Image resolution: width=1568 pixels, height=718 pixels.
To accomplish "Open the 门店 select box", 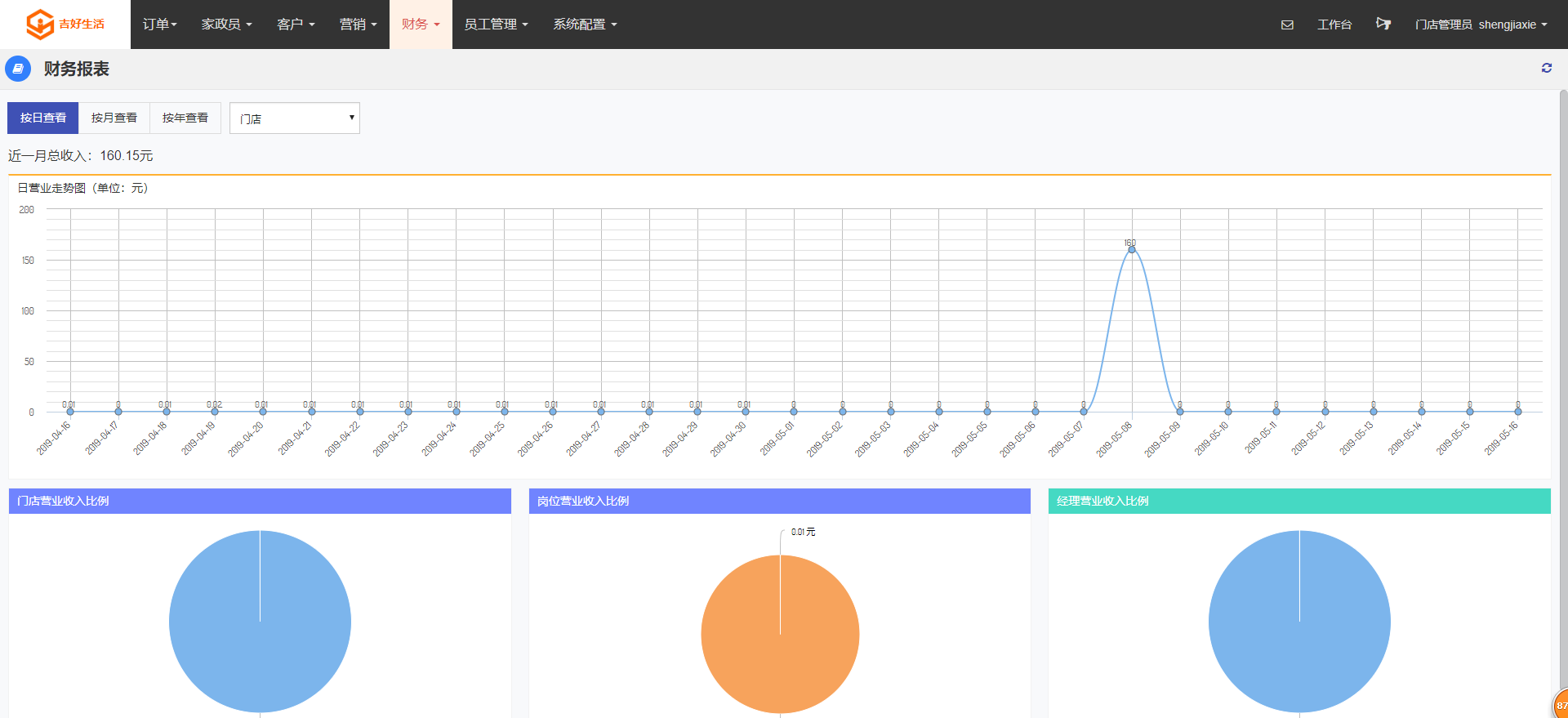I will pyautogui.click(x=295, y=118).
